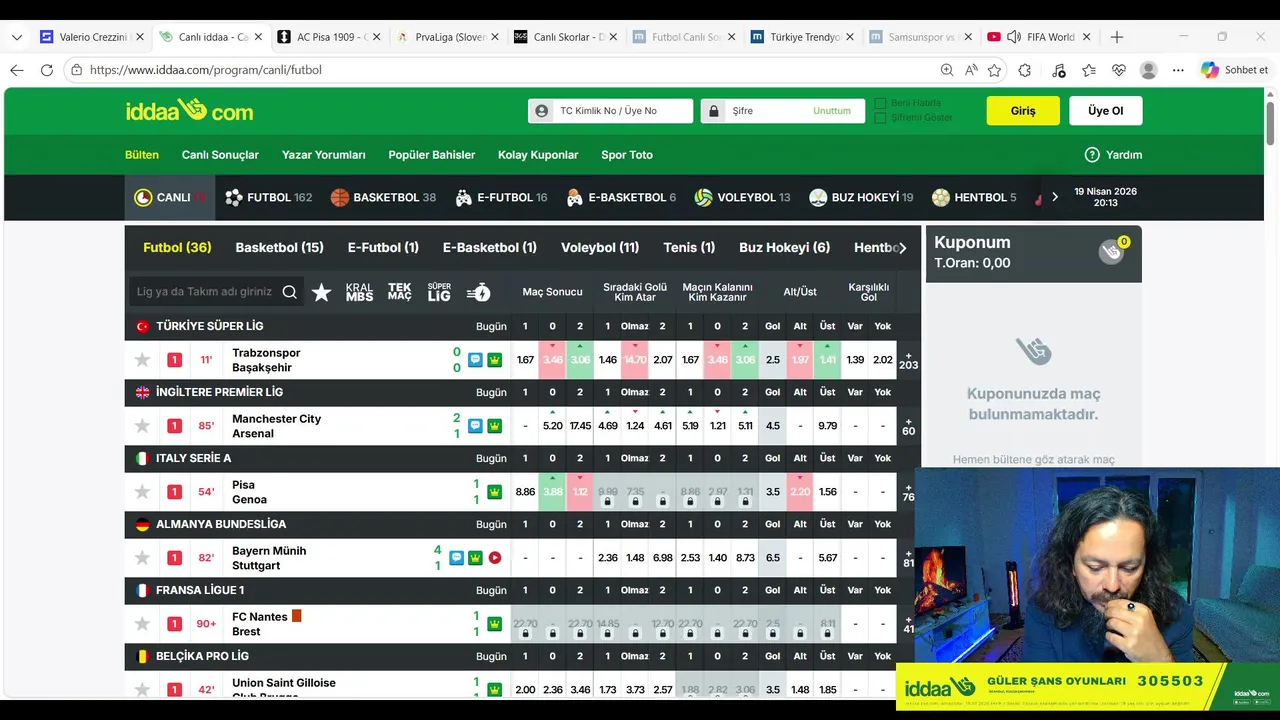The height and width of the screenshot is (720, 1280).
Task: Open the Canlı Sonuçlar menu item
Action: tap(220, 155)
